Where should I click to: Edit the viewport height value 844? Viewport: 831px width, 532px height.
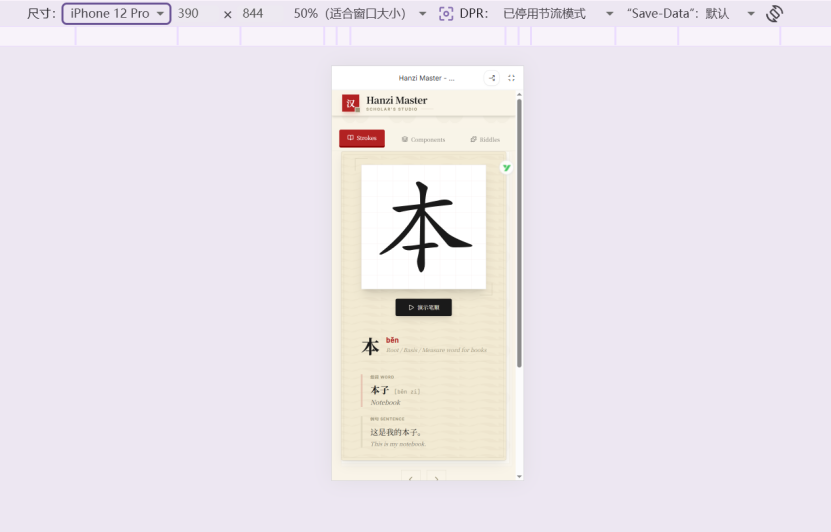[253, 14]
